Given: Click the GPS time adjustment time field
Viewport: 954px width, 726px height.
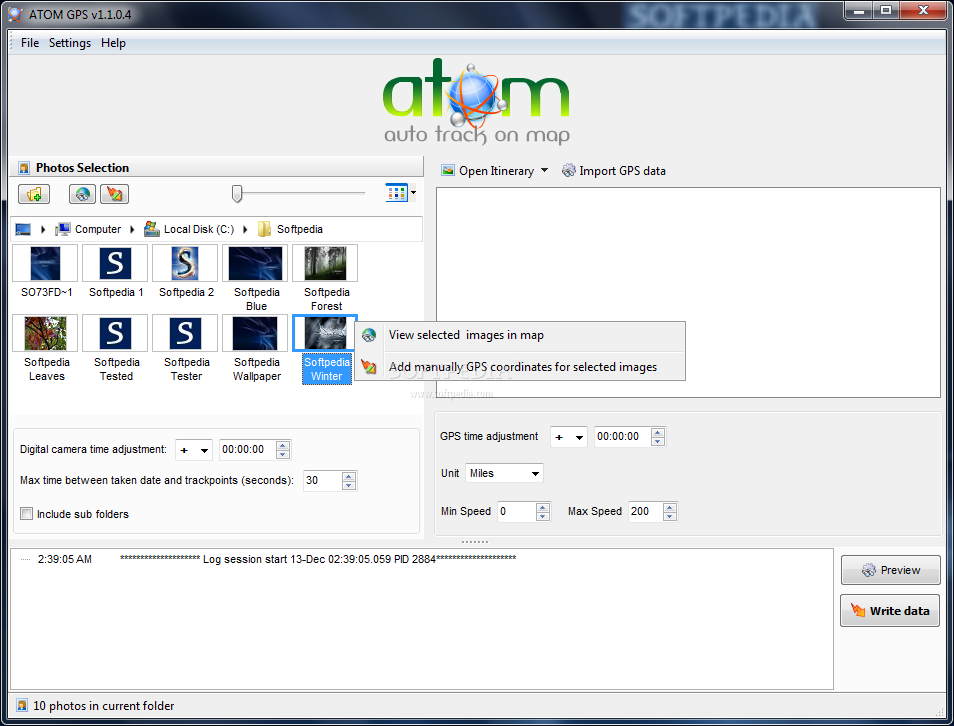Looking at the screenshot, I should [x=622, y=436].
